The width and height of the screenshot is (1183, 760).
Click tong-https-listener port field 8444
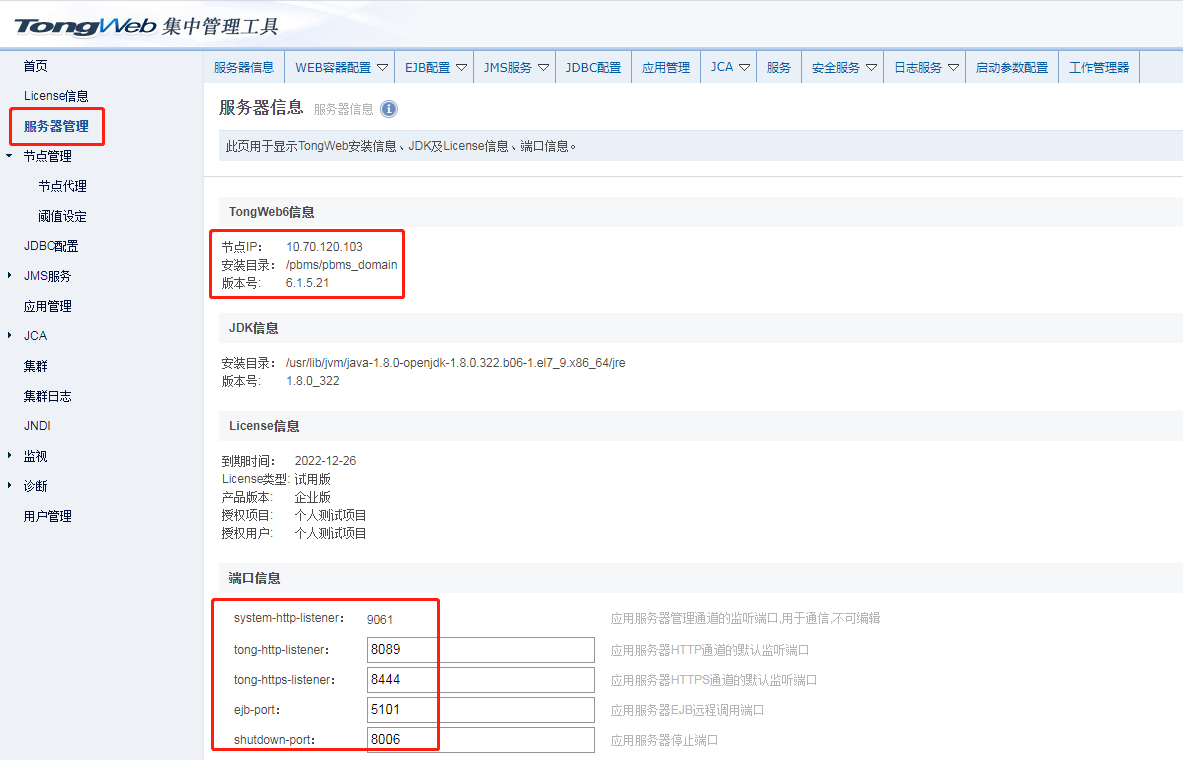point(481,680)
